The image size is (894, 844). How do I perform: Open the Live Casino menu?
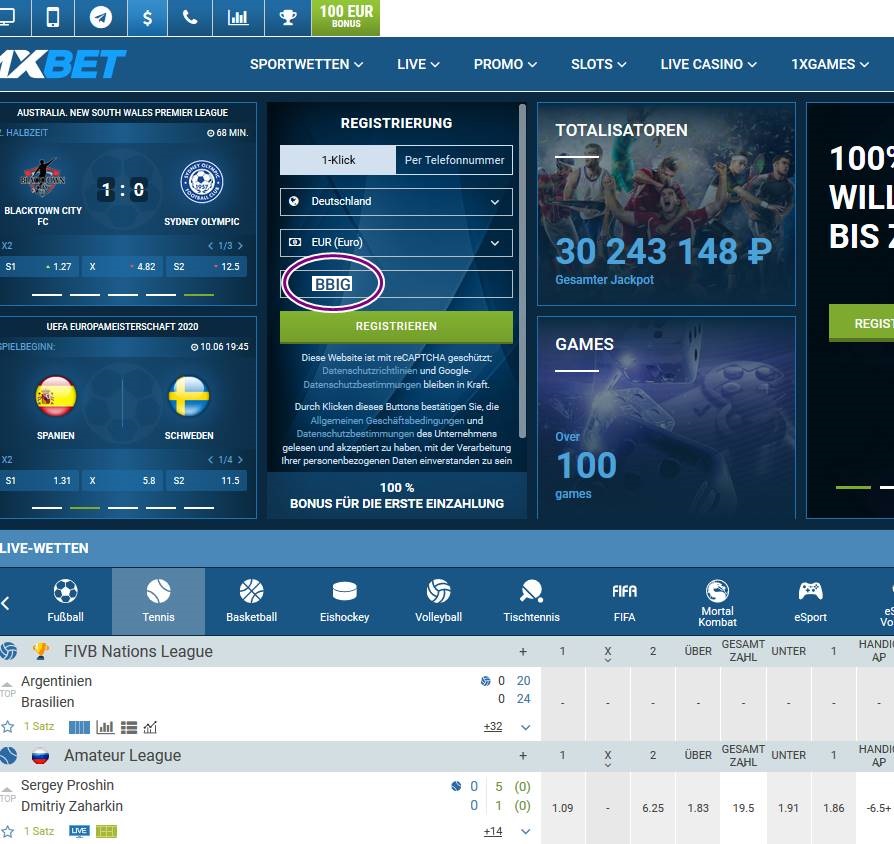[x=708, y=64]
